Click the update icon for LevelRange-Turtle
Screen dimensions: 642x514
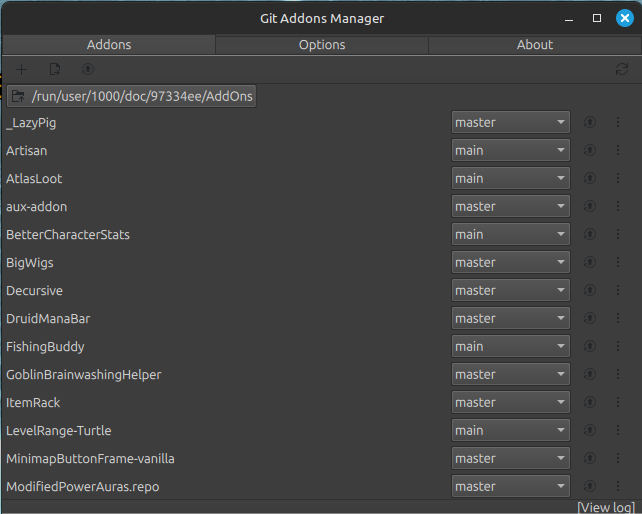click(x=590, y=430)
